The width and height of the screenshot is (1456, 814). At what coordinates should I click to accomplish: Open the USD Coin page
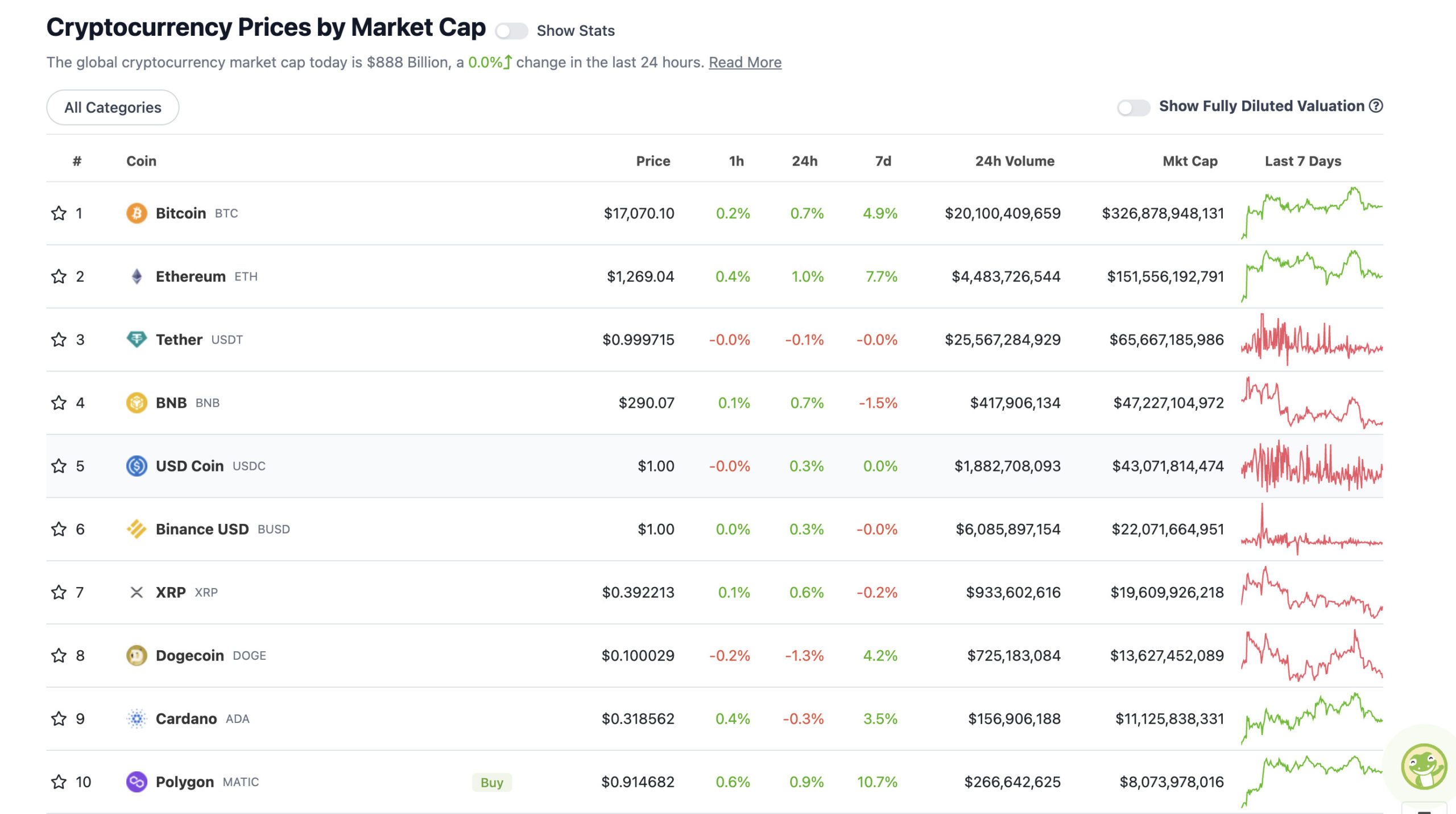pyautogui.click(x=190, y=466)
